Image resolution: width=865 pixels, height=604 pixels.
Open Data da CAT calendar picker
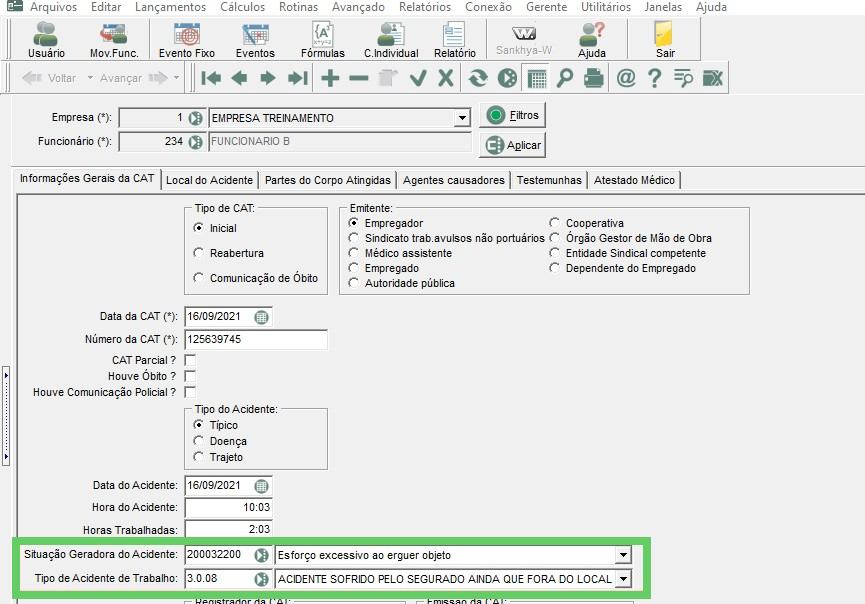261,317
